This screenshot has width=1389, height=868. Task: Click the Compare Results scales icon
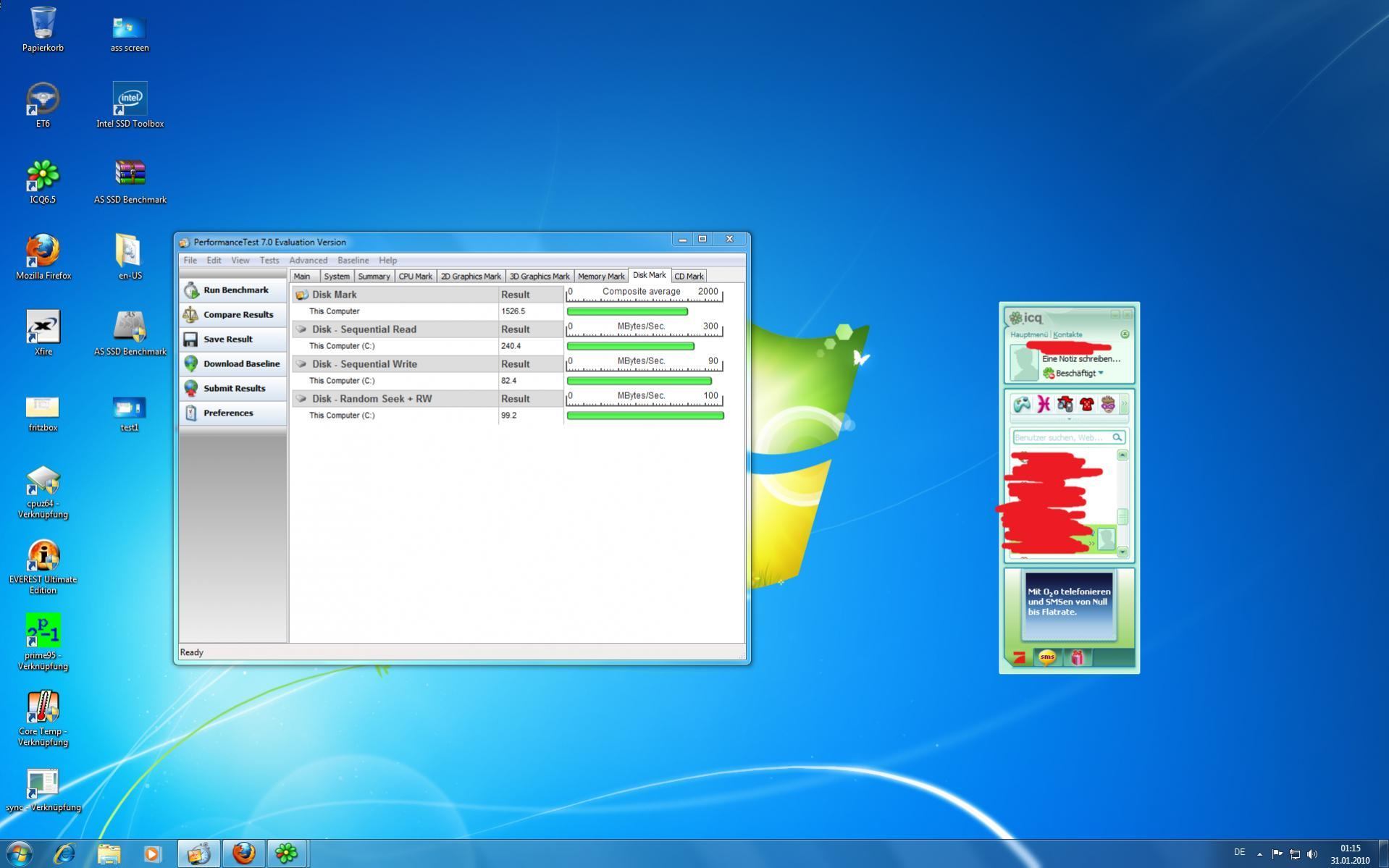coord(191,315)
